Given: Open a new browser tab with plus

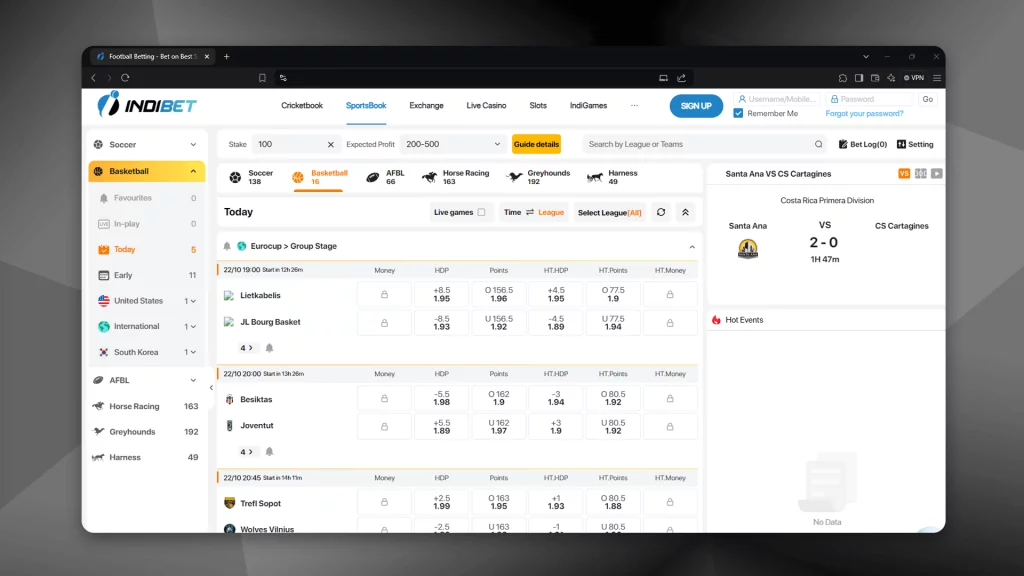Looking at the screenshot, I should click(x=227, y=57).
